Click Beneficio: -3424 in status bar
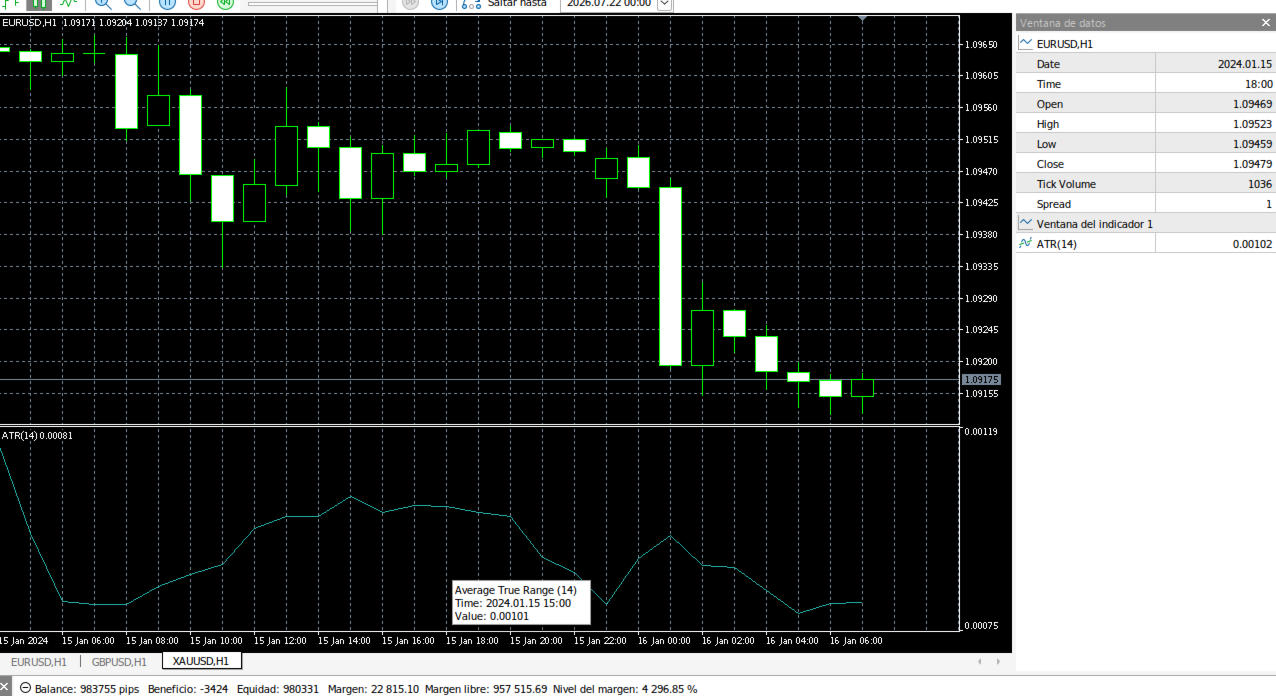This screenshot has width=1276, height=696. 190,689
